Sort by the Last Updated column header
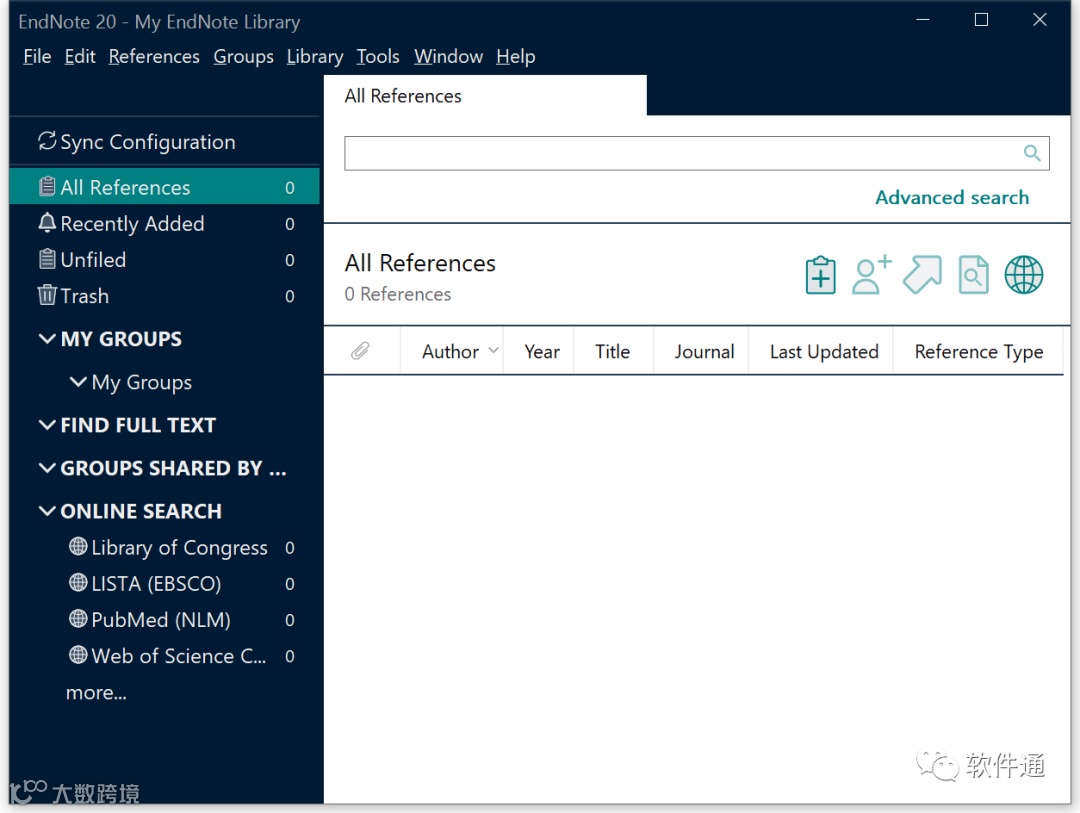This screenshot has width=1080, height=813. [x=822, y=351]
